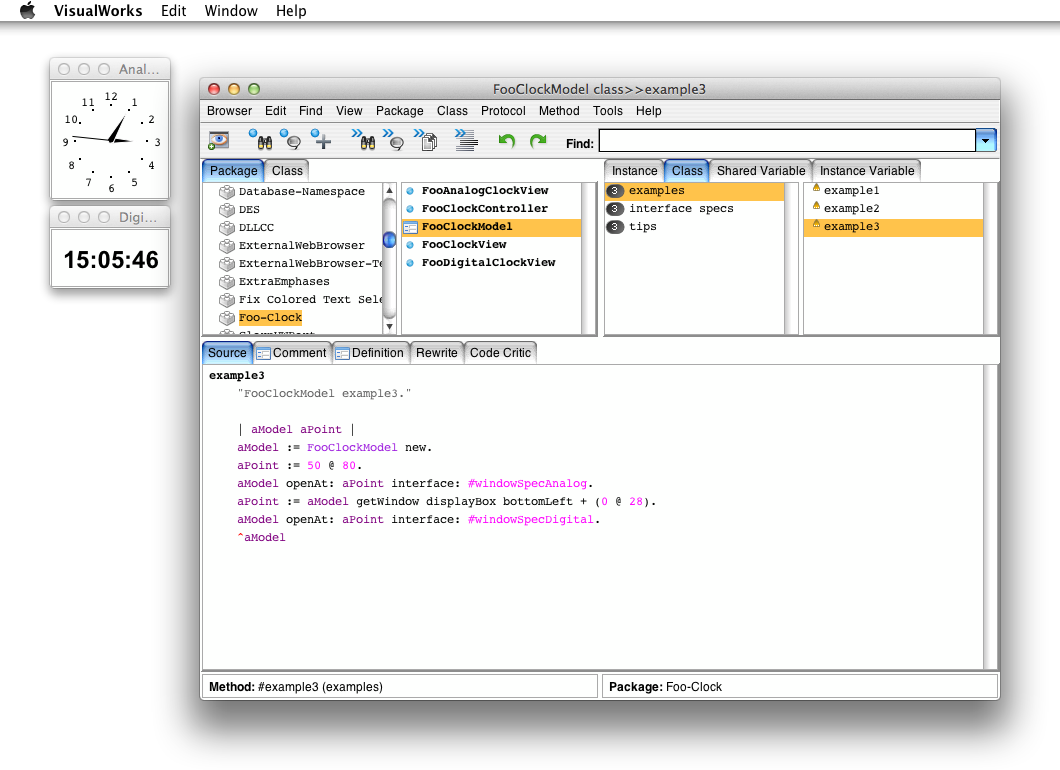Switch to the Instance tab

634,171
